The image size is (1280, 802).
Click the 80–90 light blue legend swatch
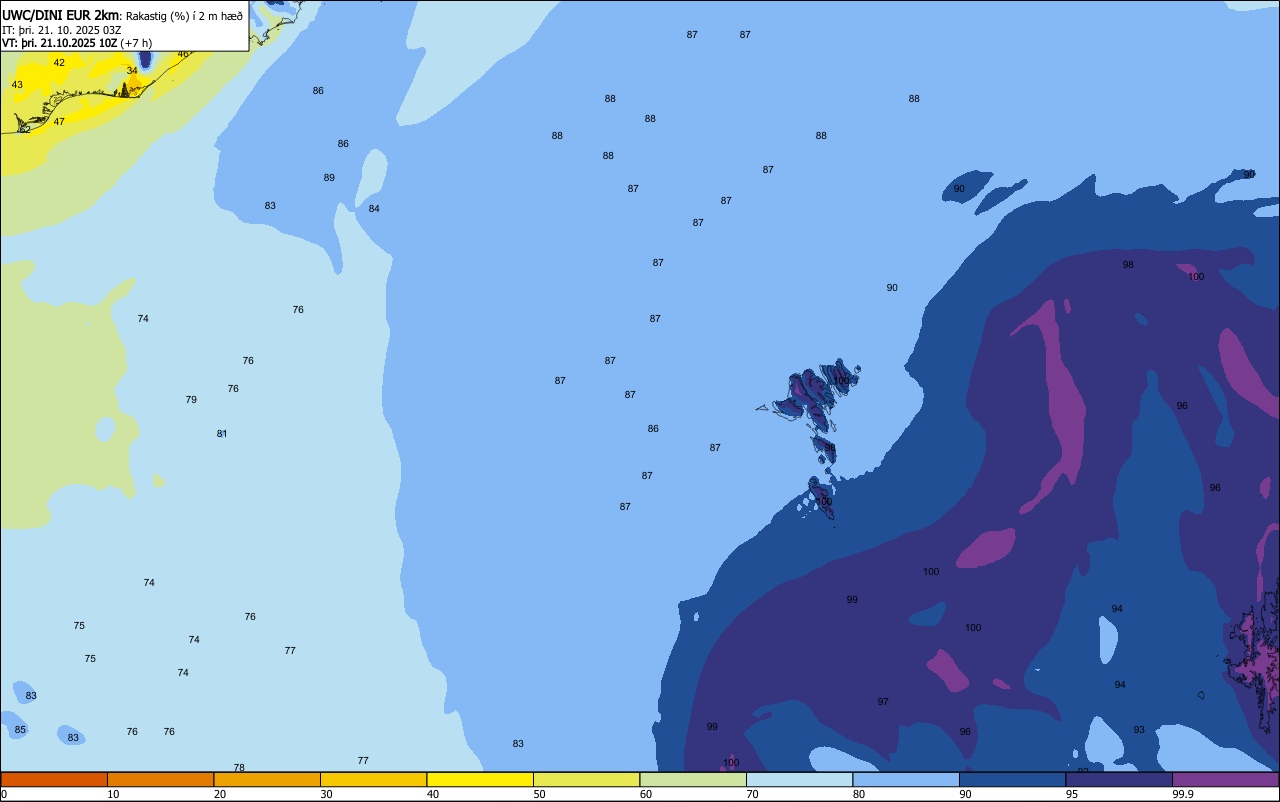coord(906,779)
